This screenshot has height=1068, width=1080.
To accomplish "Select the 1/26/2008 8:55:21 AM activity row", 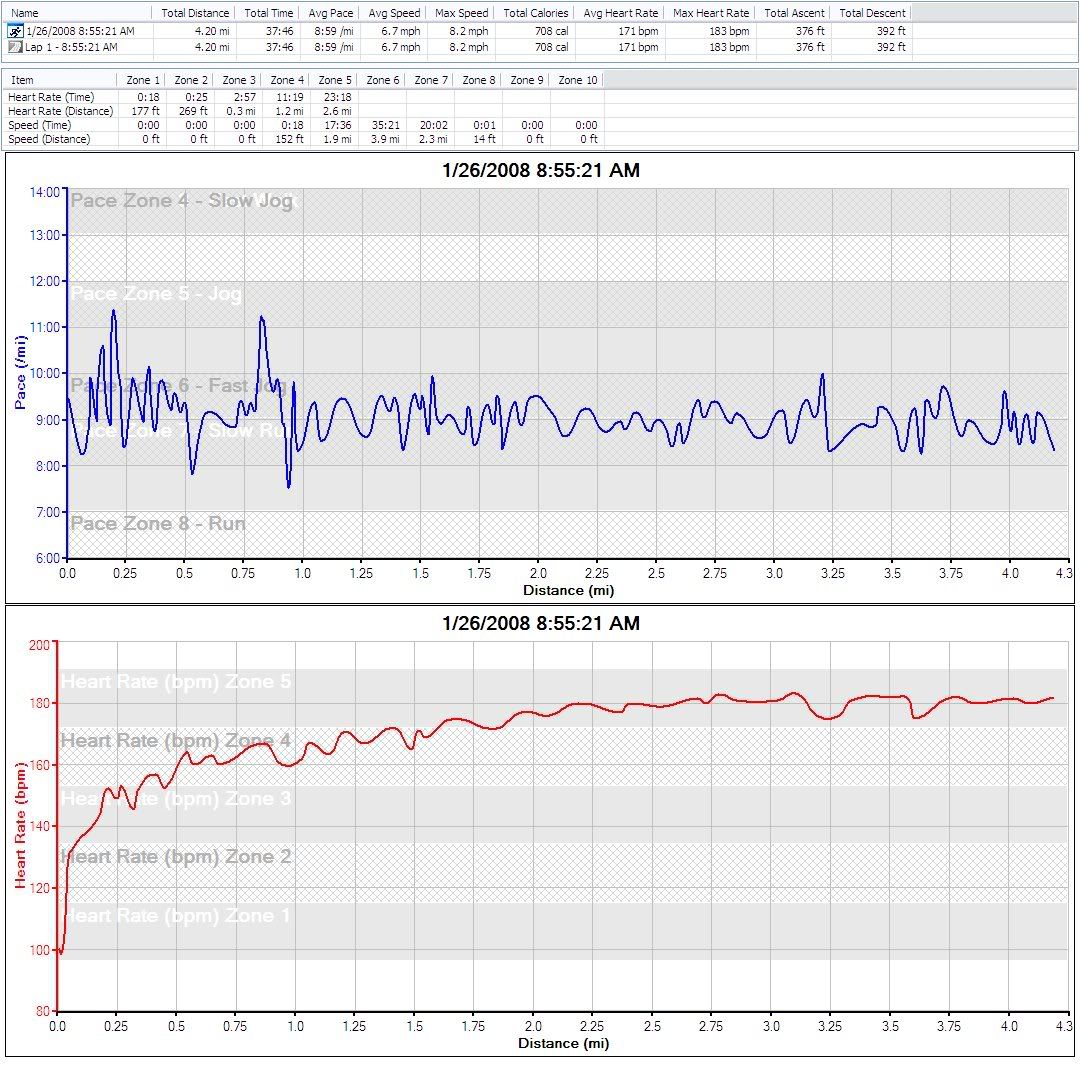I will [80, 32].
